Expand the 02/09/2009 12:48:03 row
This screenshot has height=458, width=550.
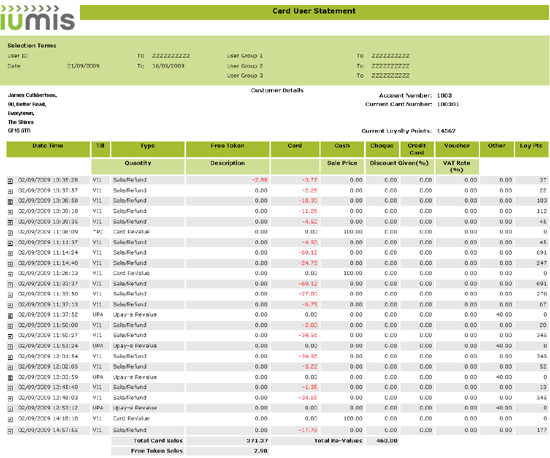[11, 399]
